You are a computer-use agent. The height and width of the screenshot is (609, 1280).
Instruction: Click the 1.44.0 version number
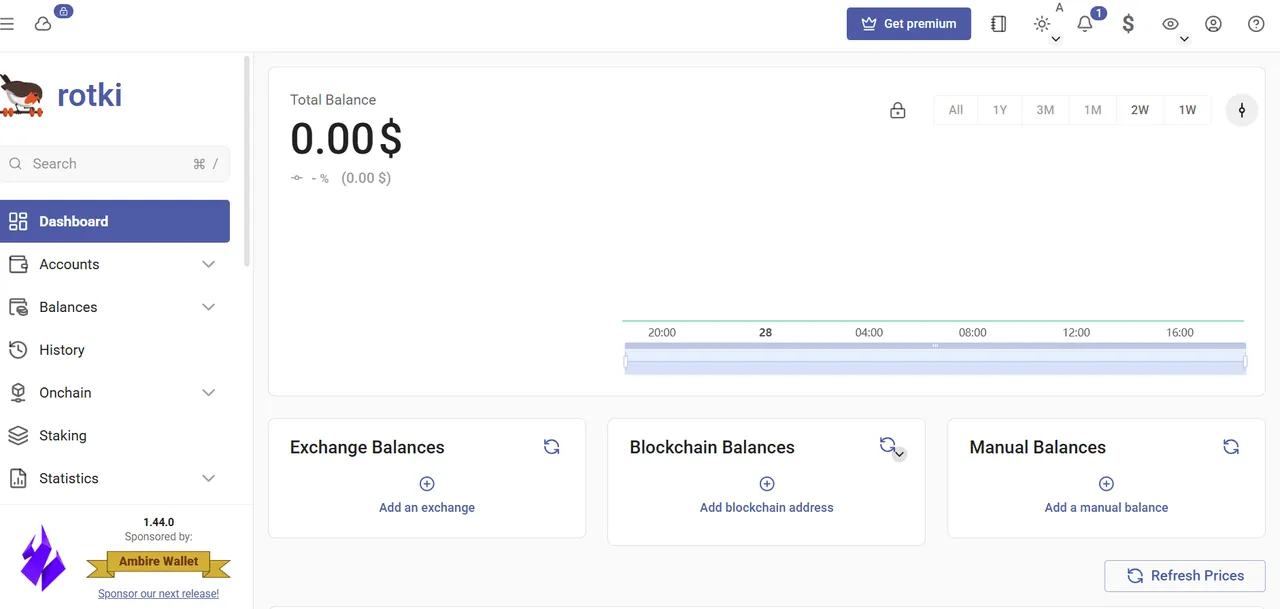[x=158, y=522]
